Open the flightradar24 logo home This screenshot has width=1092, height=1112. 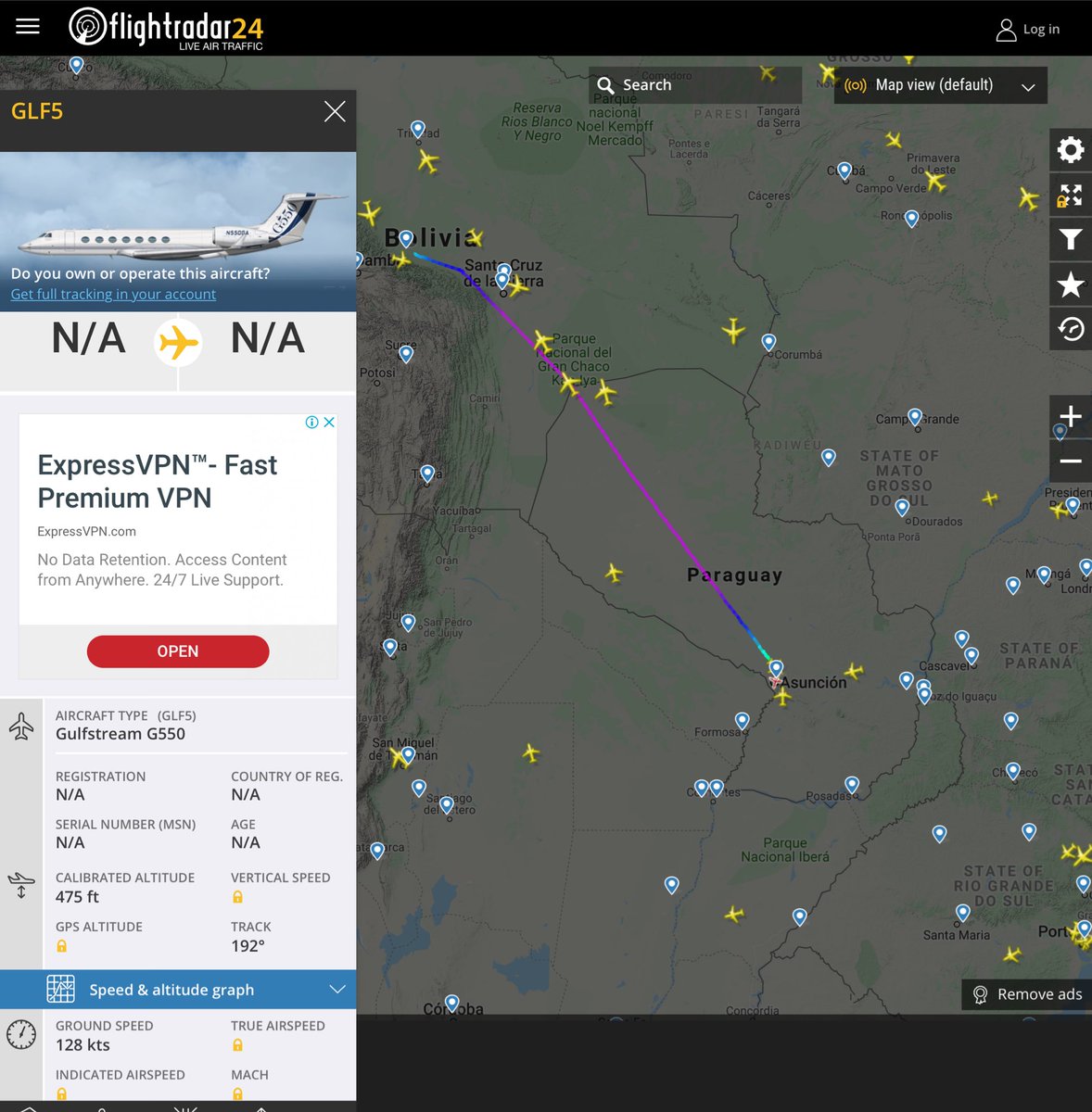tap(167, 28)
